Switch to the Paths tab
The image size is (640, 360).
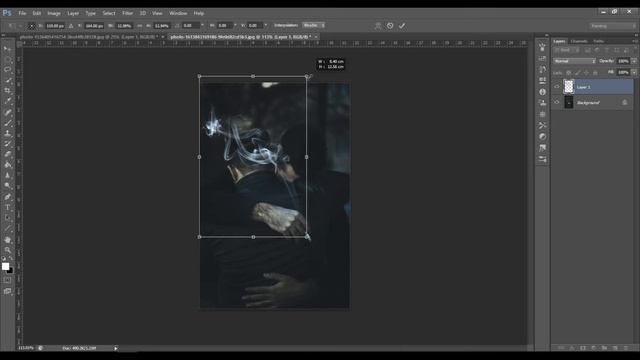tap(598, 41)
